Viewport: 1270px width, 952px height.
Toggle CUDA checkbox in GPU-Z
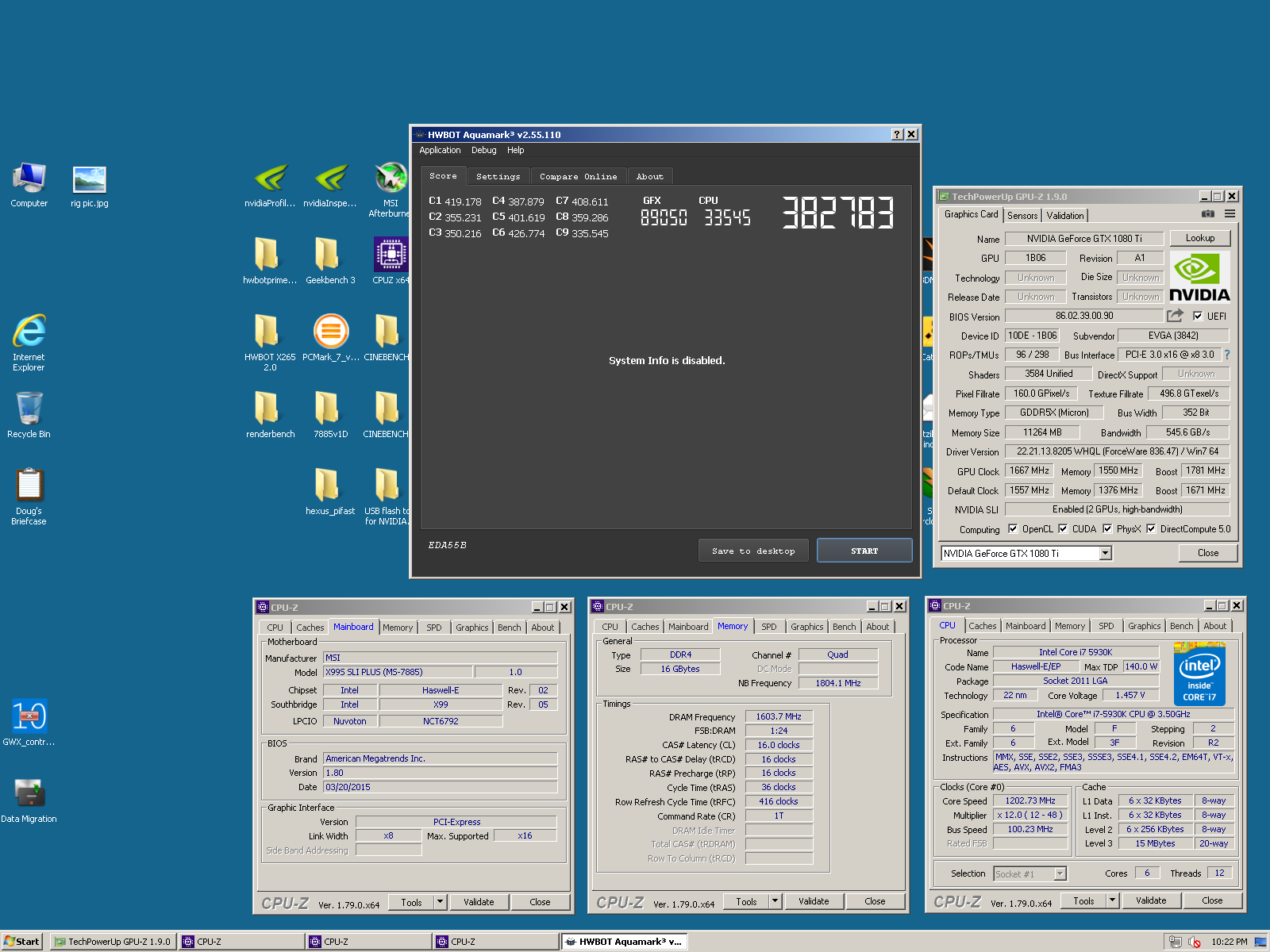(x=1063, y=529)
